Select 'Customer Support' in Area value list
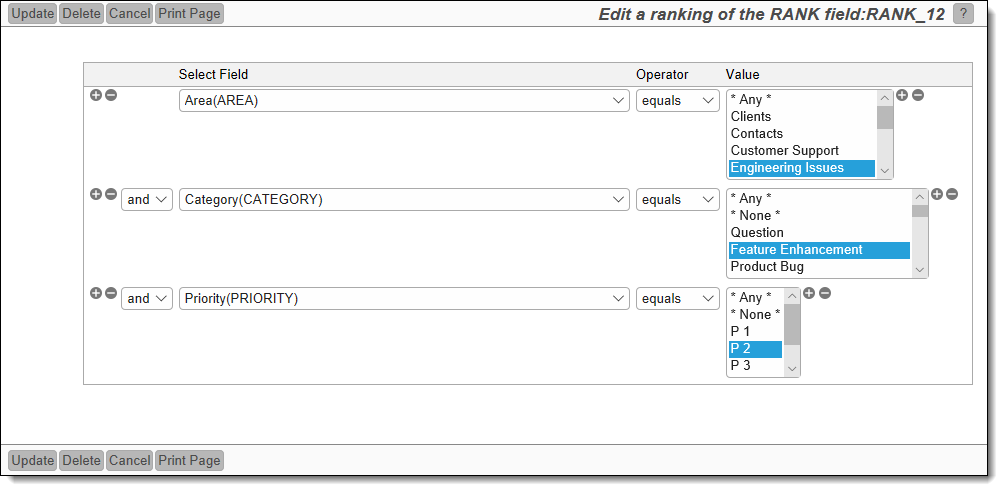The image size is (1003, 491). (785, 151)
